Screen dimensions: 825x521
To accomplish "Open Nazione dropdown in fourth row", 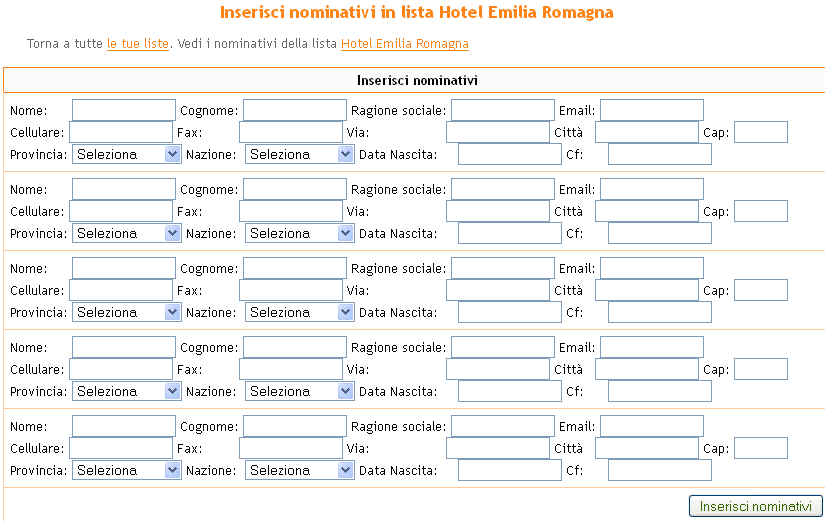I will 299,391.
